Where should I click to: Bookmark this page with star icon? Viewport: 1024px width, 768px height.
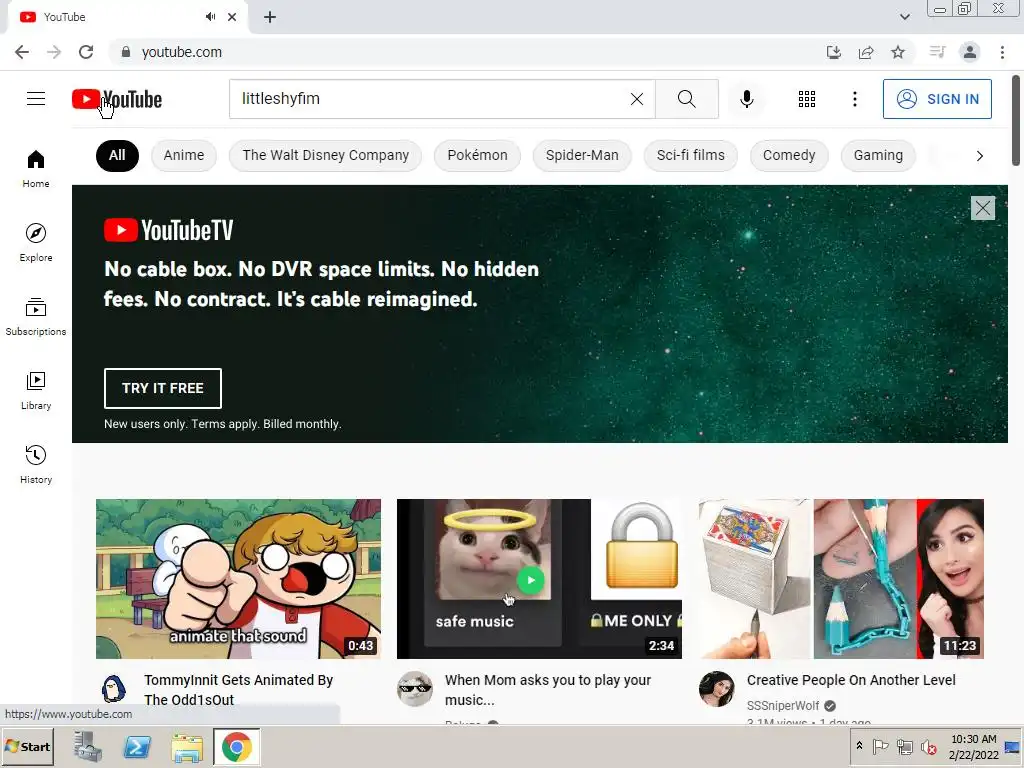(898, 52)
